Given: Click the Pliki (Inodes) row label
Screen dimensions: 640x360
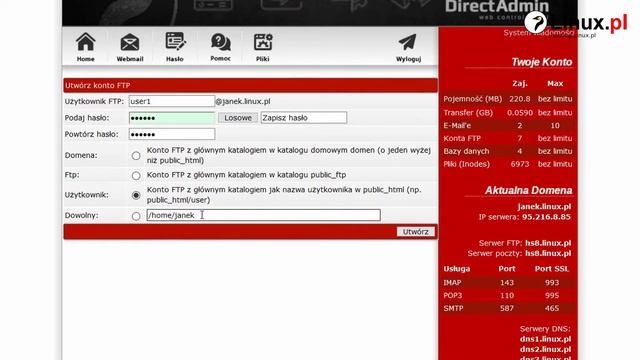Looking at the screenshot, I should (467, 164).
